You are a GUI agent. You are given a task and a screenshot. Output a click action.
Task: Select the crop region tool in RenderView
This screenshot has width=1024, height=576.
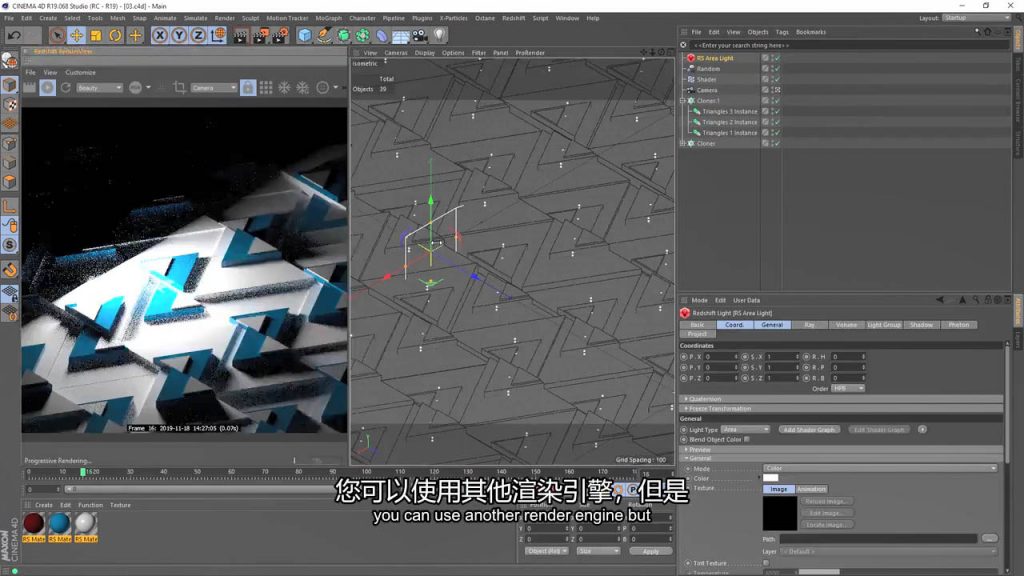[x=180, y=88]
